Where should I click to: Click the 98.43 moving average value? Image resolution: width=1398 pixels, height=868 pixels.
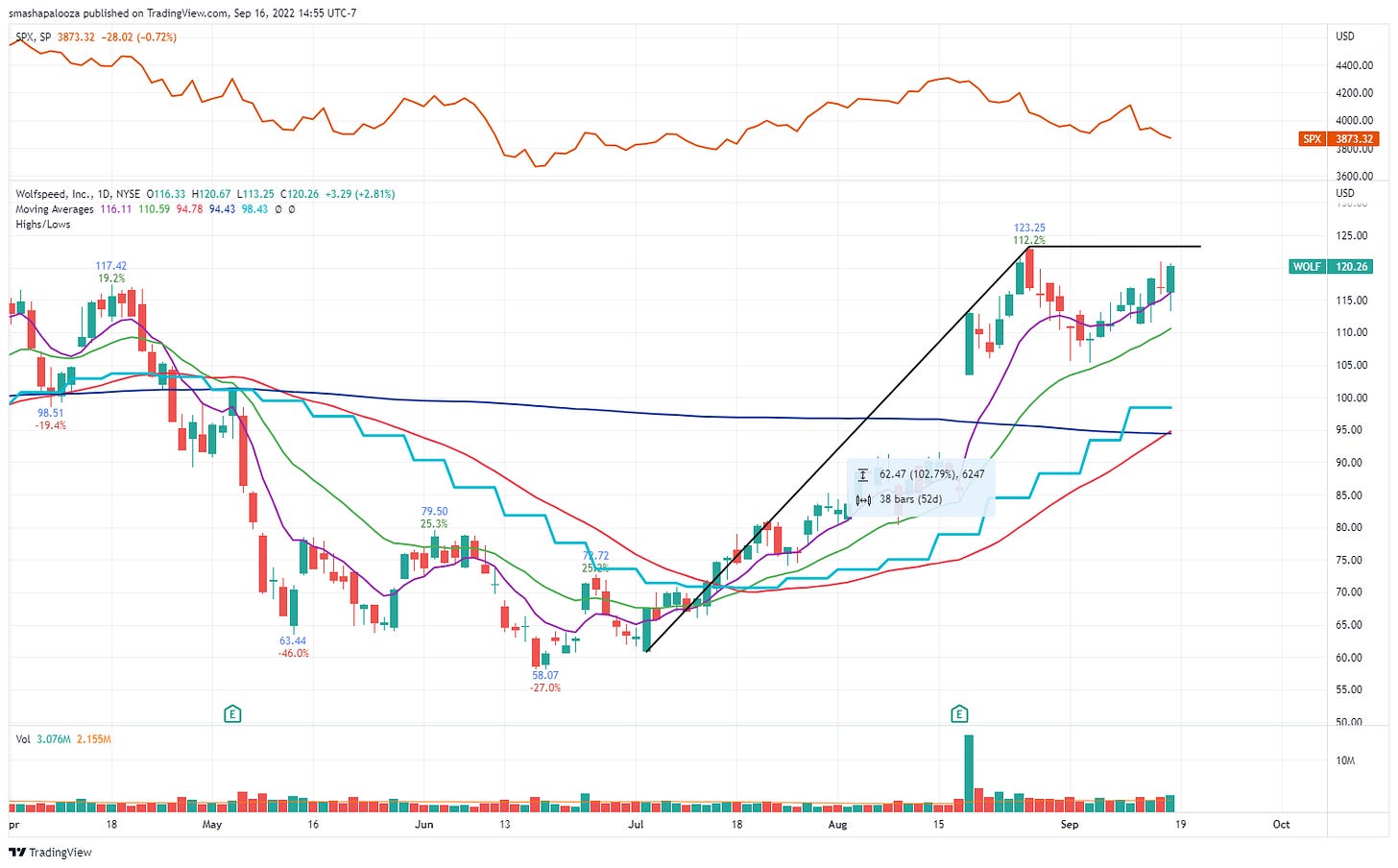[x=254, y=209]
